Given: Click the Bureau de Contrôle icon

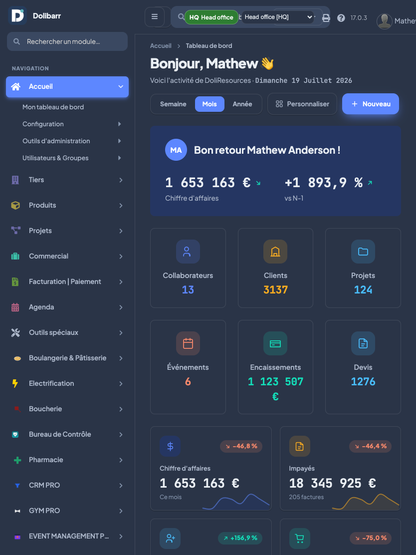Looking at the screenshot, I should 15,434.
